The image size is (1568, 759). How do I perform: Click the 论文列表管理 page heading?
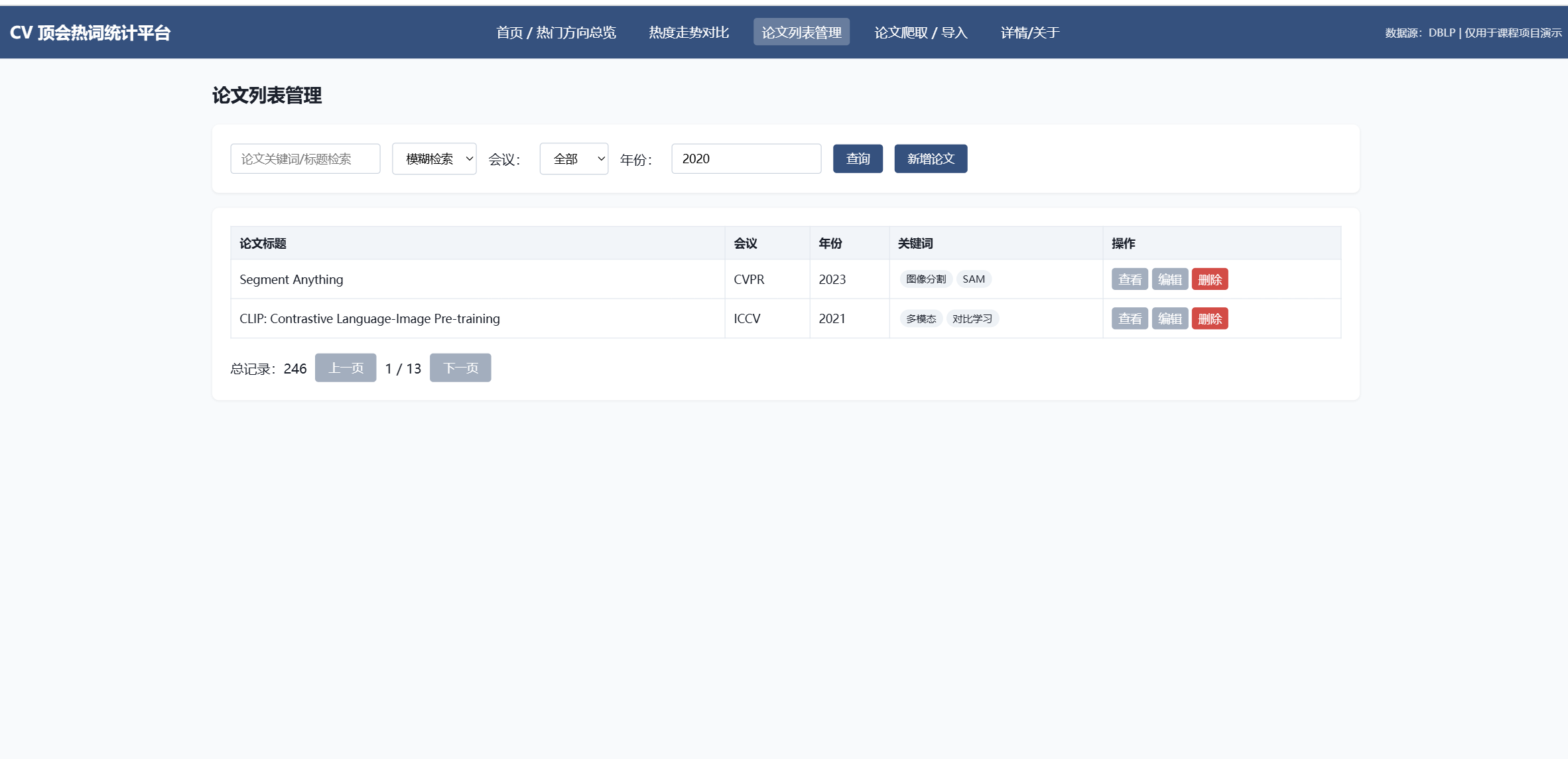pyautogui.click(x=267, y=96)
